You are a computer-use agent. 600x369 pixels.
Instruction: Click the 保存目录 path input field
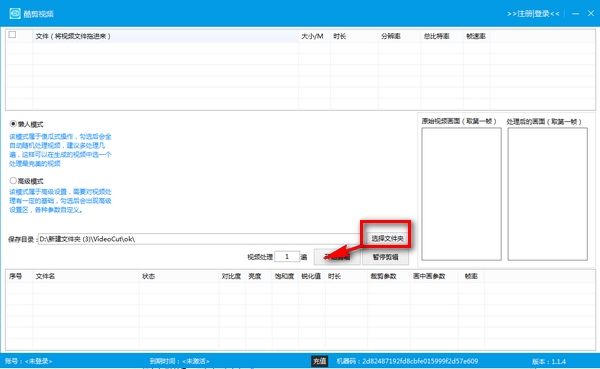[199, 239]
